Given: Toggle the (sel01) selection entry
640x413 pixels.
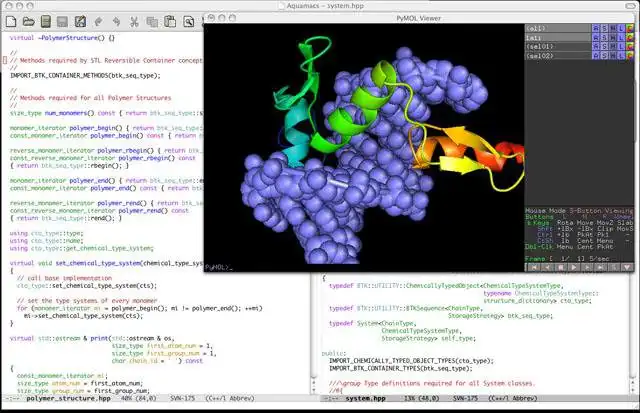Looking at the screenshot, I should click(558, 46).
